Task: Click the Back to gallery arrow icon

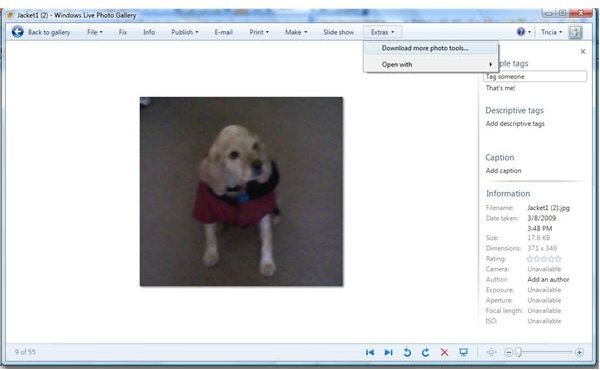Action: click(18, 32)
